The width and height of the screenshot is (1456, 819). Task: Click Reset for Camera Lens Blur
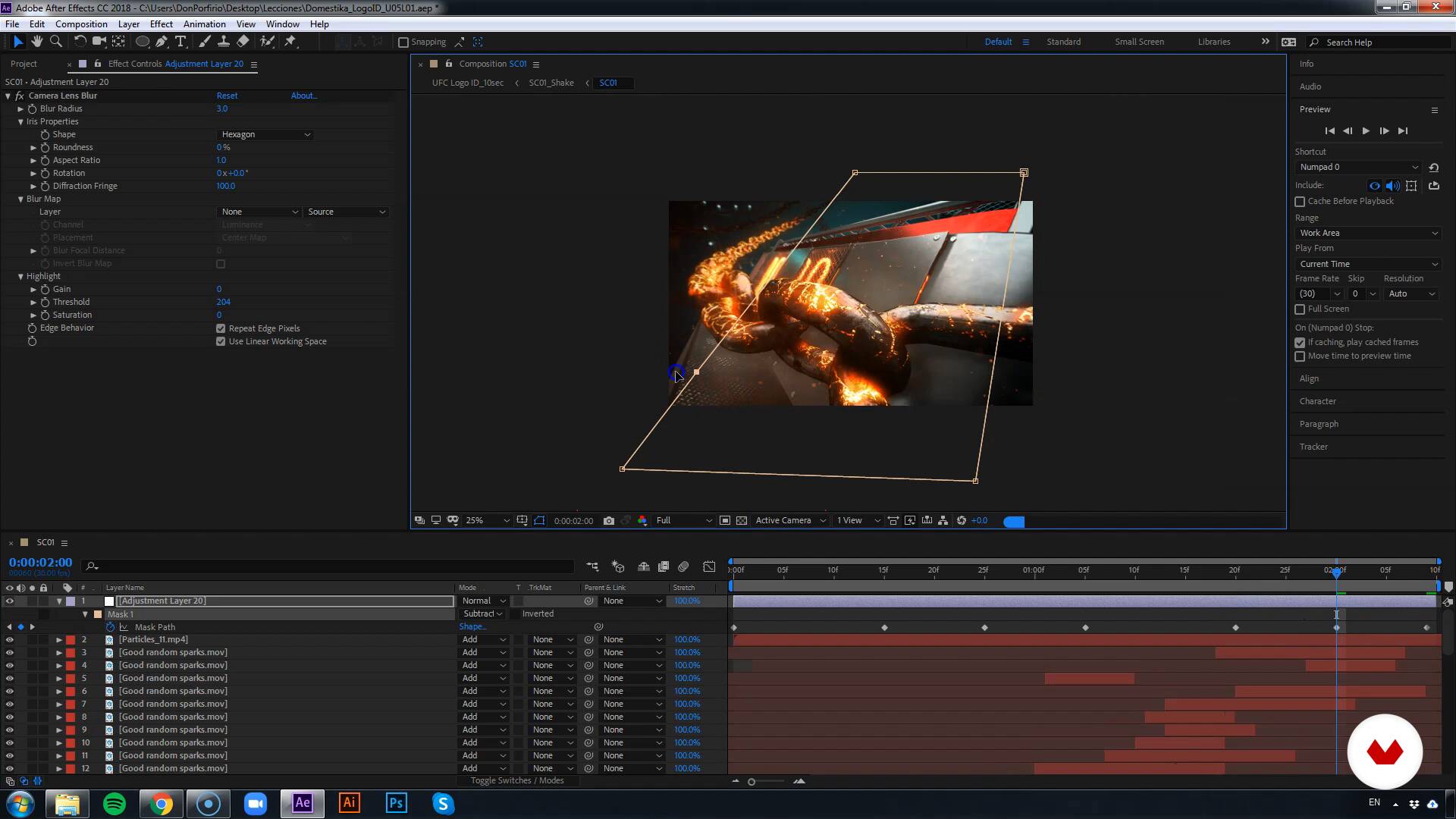coord(227,96)
